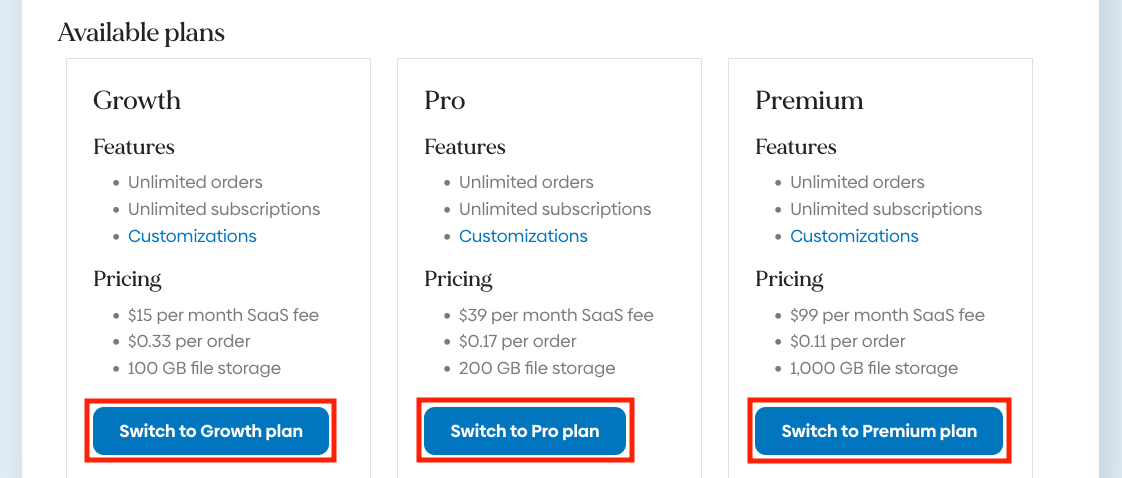Click the $0.17 per order item
The width and height of the screenshot is (1122, 478).
point(518,341)
